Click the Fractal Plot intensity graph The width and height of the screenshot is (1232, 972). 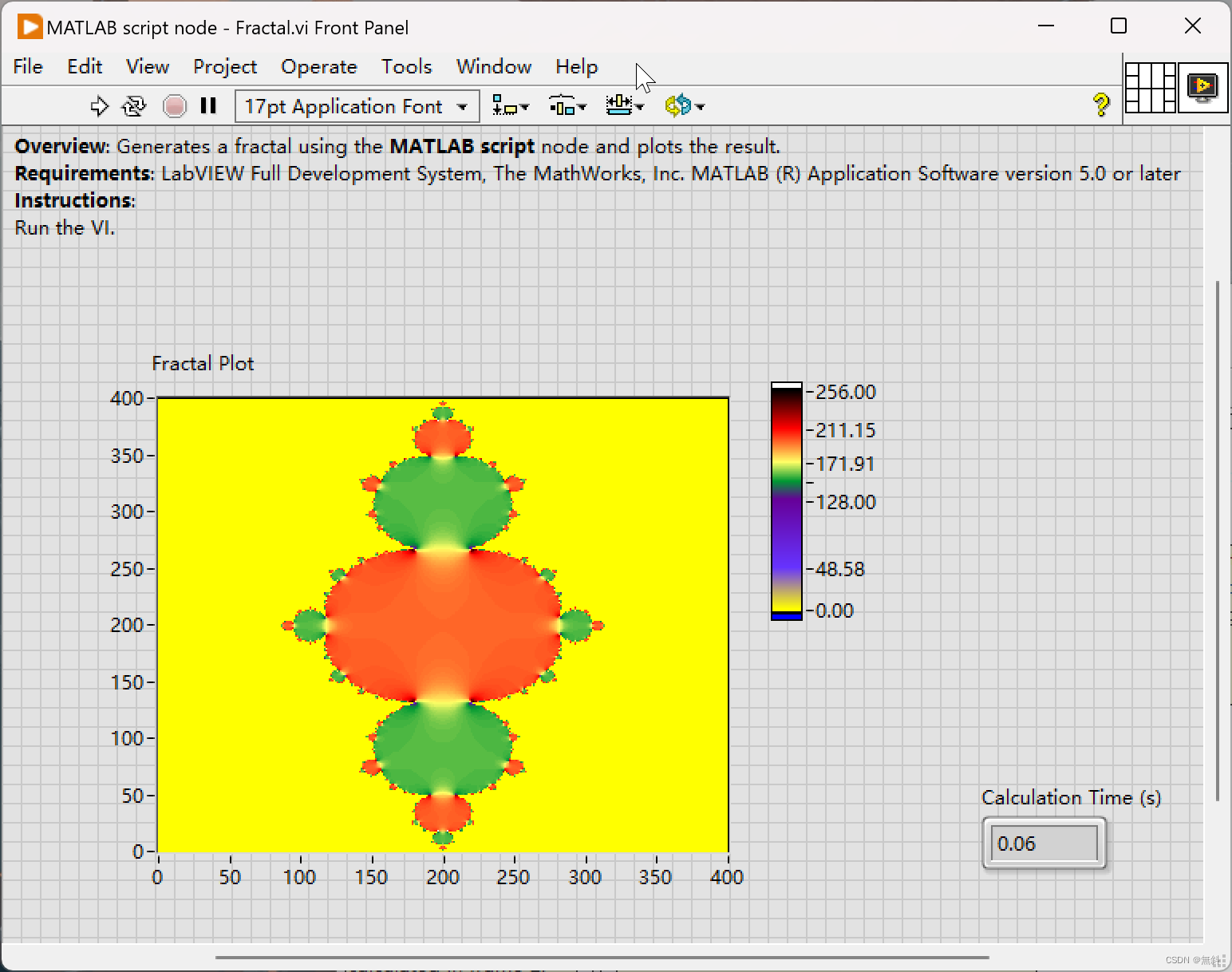(x=443, y=624)
